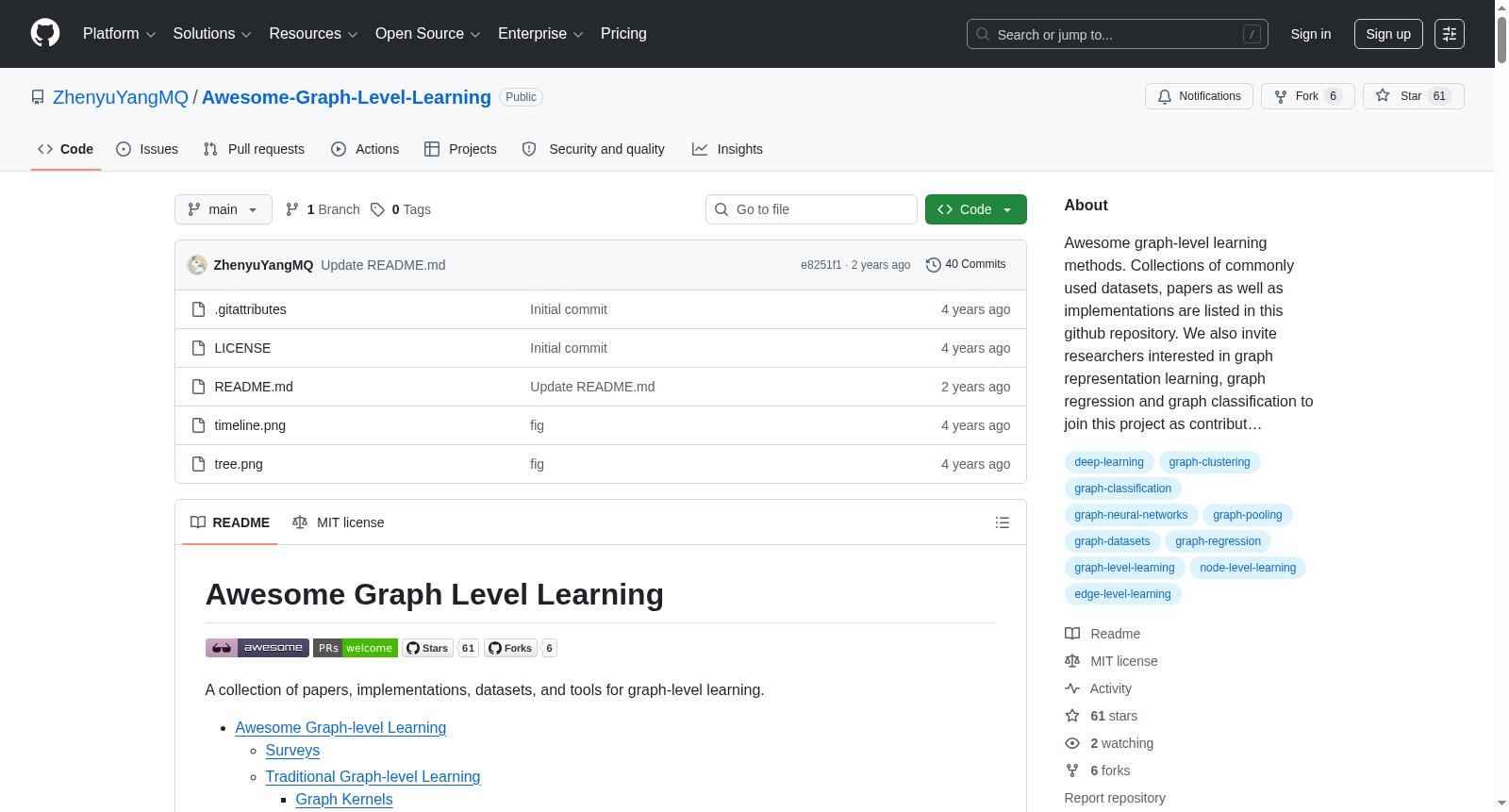Expand the green Code dropdown button
1509x812 pixels.
pos(976,209)
